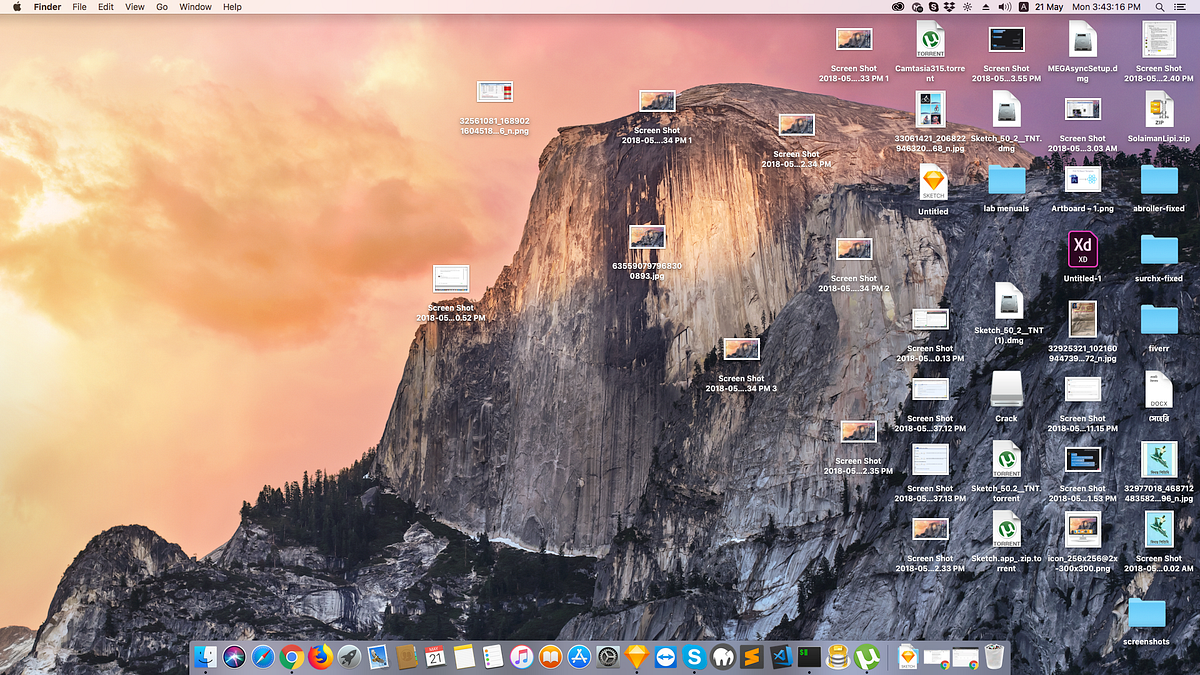Screen dimensions: 1200x675
Task: Select the 'fiverr' folder on desktop
Action: 1159,320
